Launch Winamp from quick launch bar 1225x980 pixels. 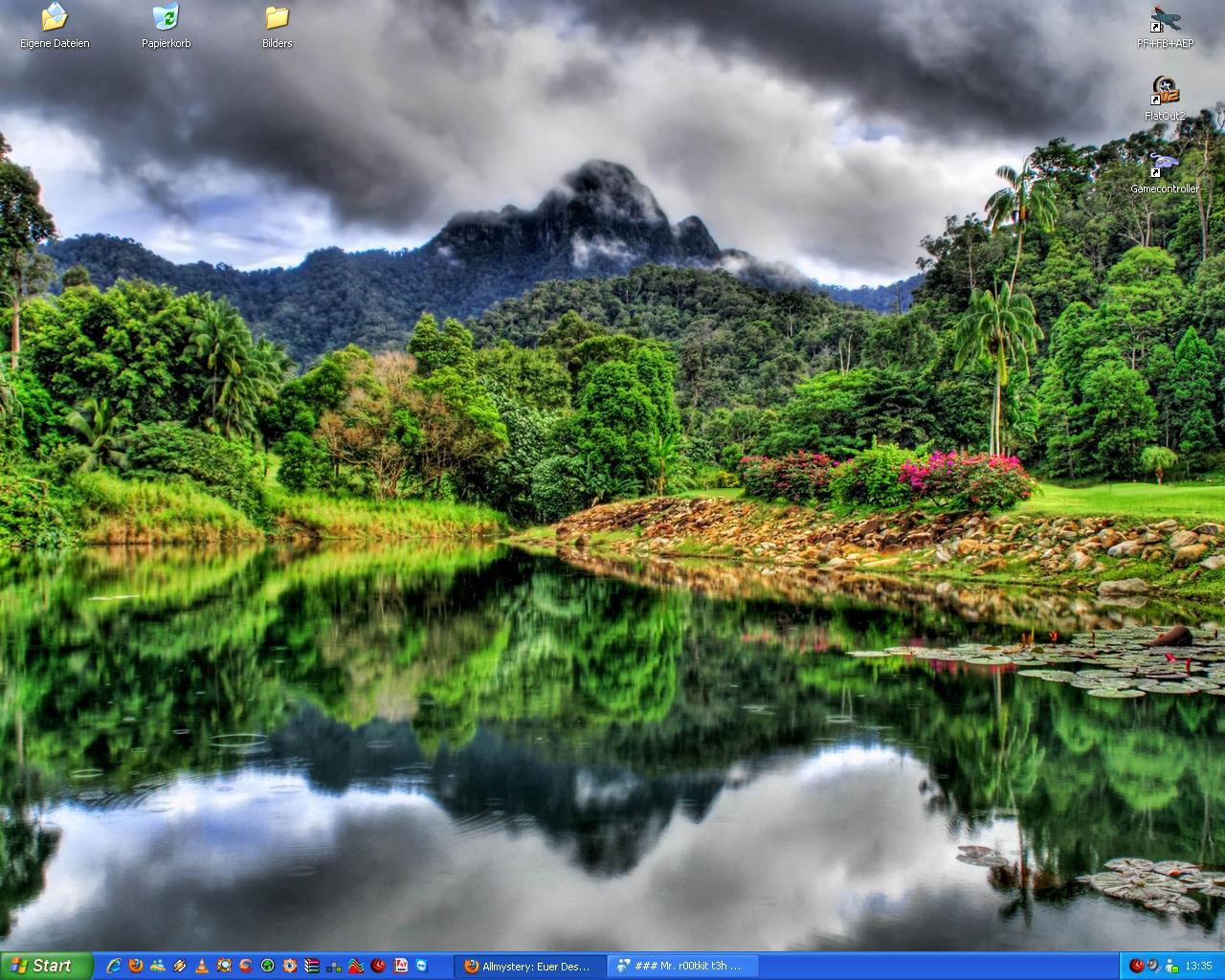click(179, 966)
